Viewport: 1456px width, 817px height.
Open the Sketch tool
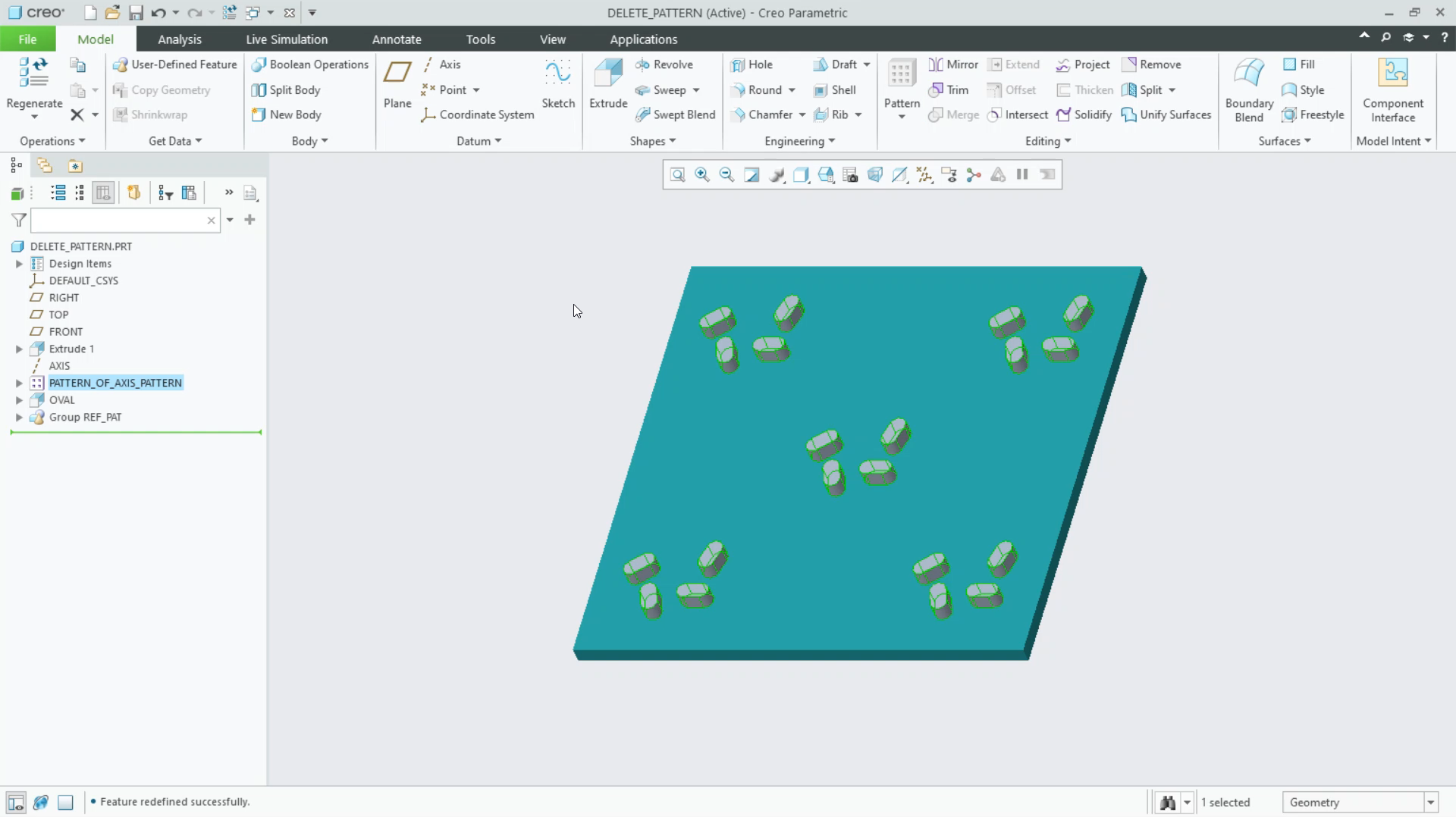tap(558, 83)
